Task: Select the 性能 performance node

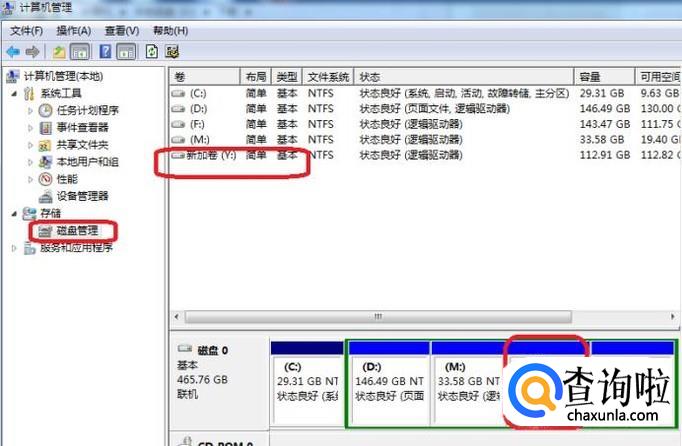Action: [x=66, y=179]
